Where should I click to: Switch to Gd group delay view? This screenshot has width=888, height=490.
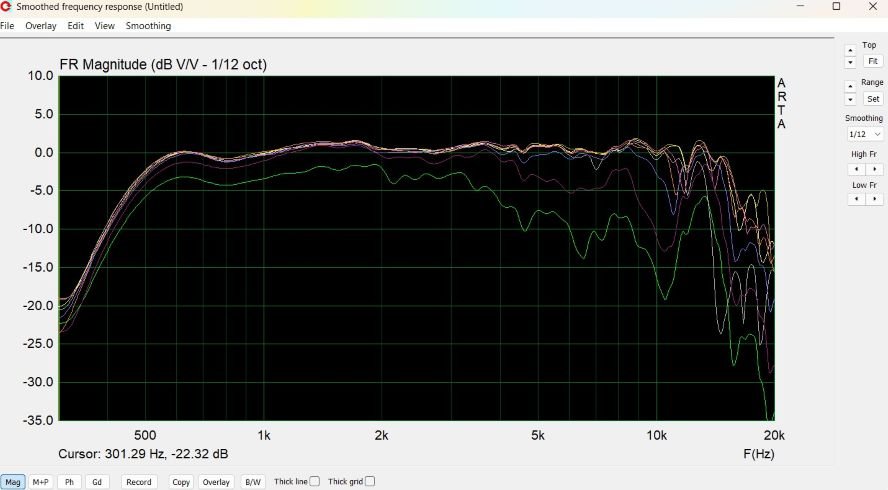click(97, 482)
